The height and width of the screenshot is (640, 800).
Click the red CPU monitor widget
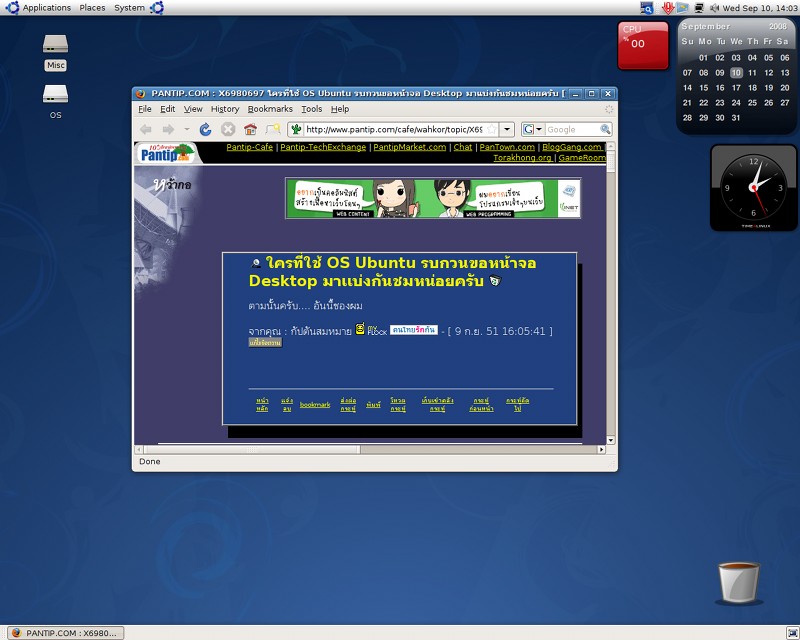643,45
